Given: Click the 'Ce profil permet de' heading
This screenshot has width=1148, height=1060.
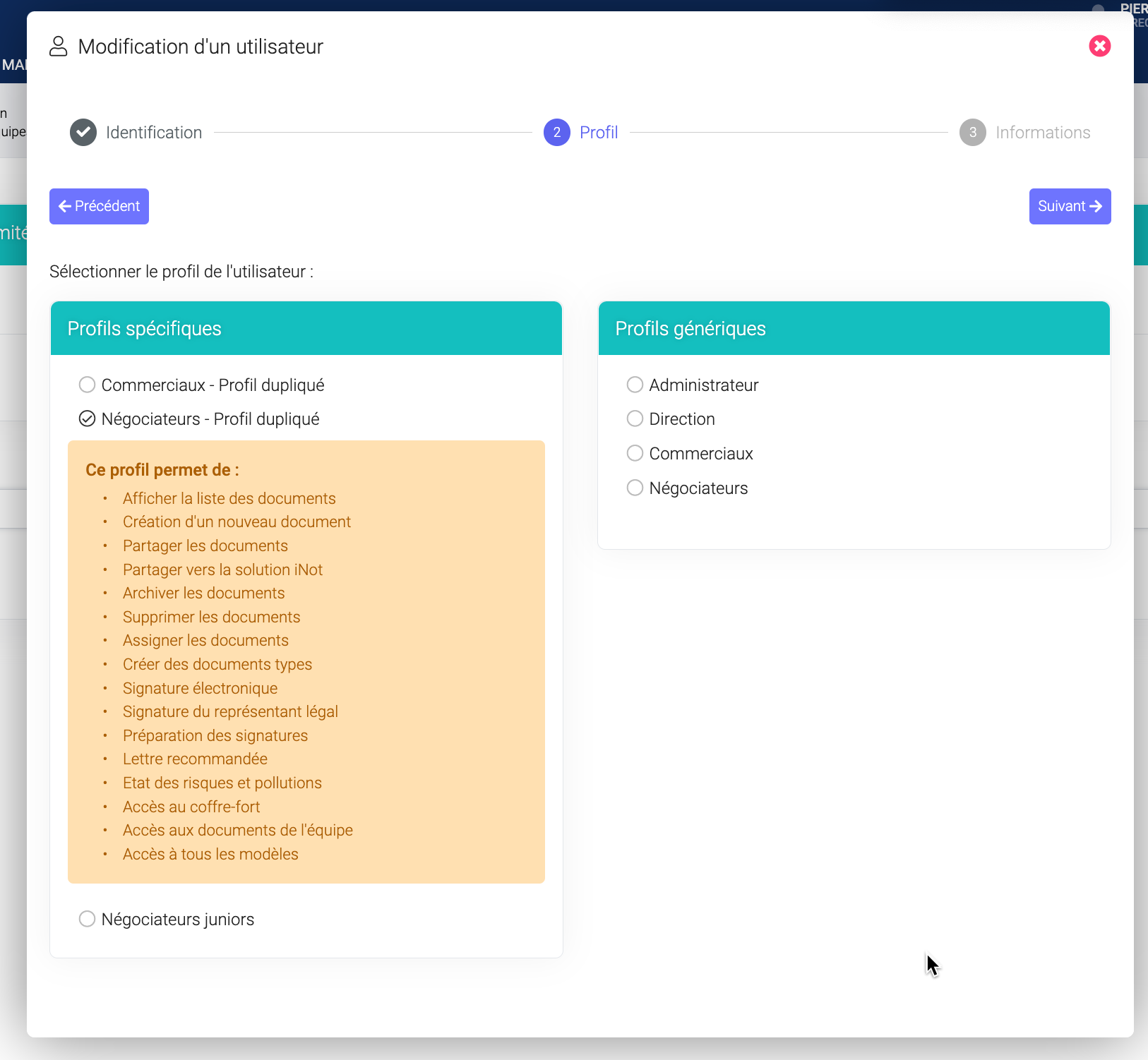Looking at the screenshot, I should coord(162,470).
